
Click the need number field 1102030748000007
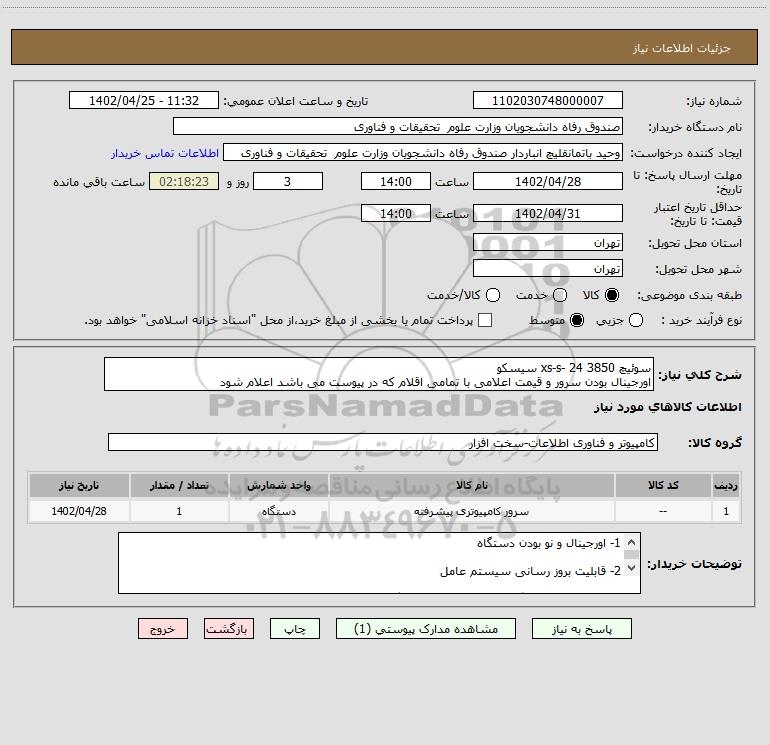[548, 100]
